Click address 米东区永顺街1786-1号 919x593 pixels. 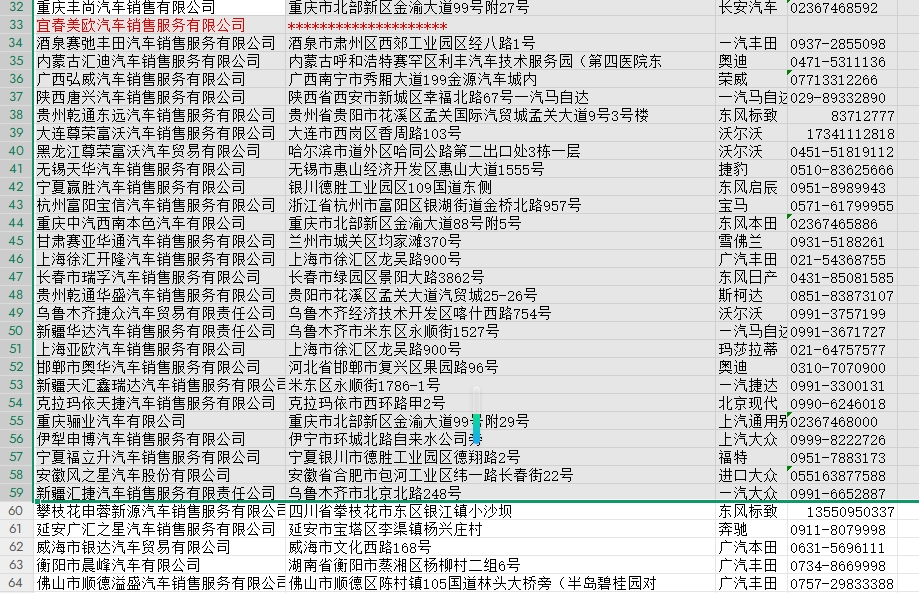click(x=501, y=386)
